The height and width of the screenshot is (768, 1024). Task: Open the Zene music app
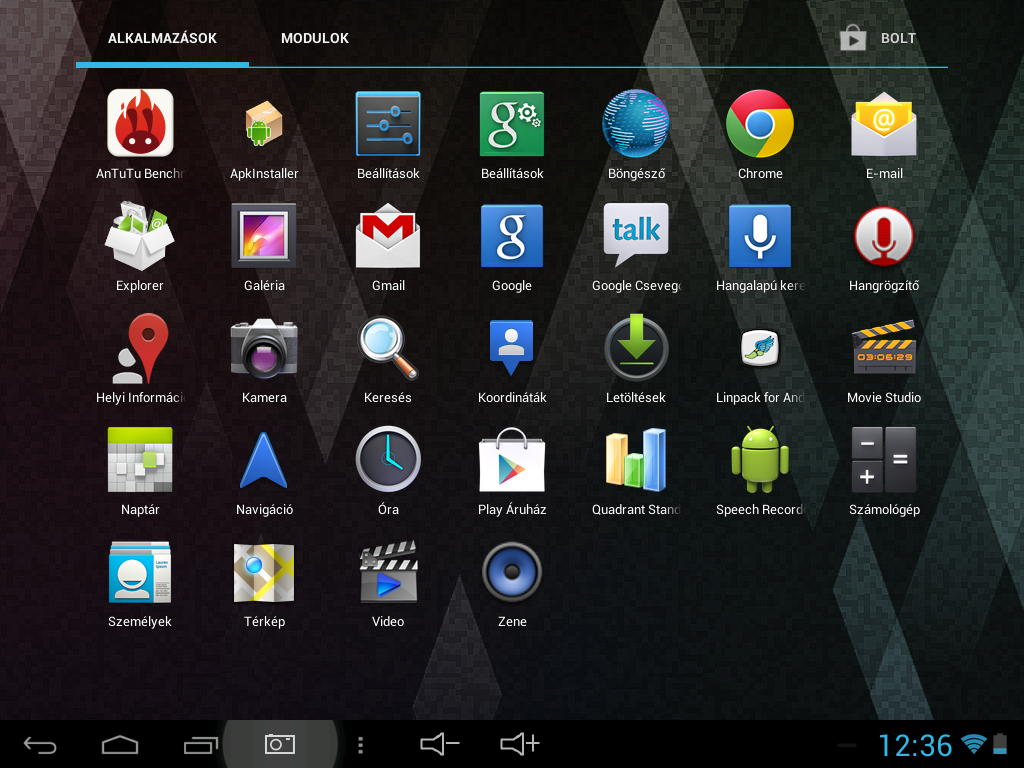click(x=512, y=583)
